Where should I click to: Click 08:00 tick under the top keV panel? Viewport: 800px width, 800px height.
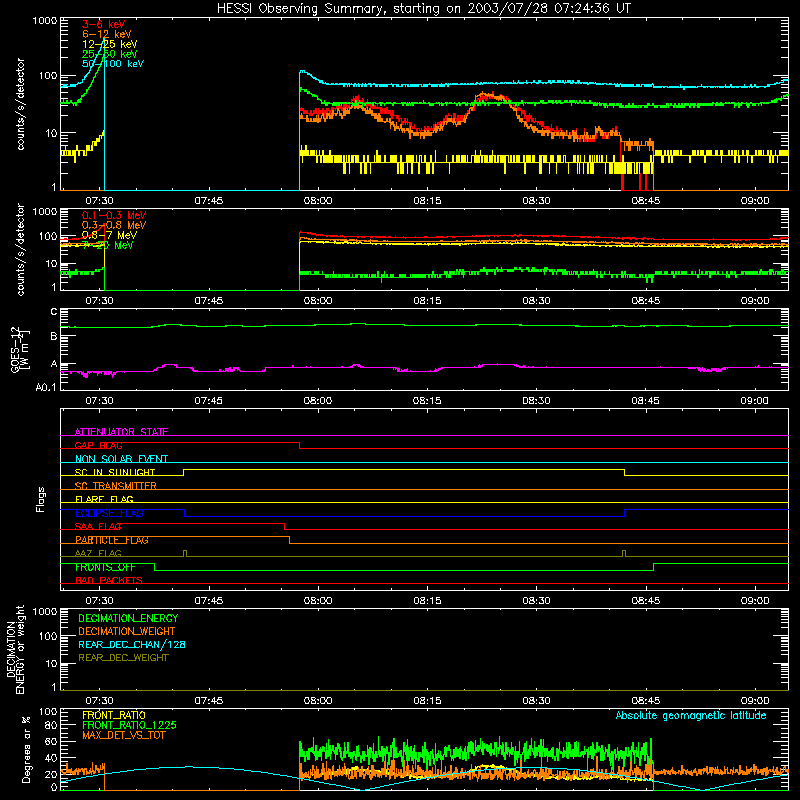pyautogui.click(x=318, y=201)
